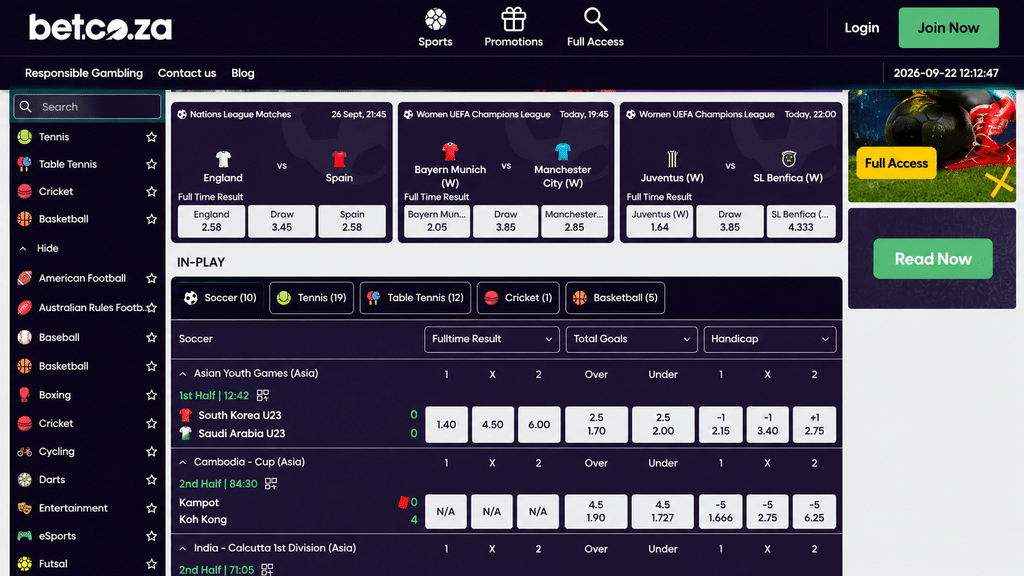Open stats icon beside 1st Half 12:42
The width and height of the screenshot is (1024, 576).
(x=263, y=395)
